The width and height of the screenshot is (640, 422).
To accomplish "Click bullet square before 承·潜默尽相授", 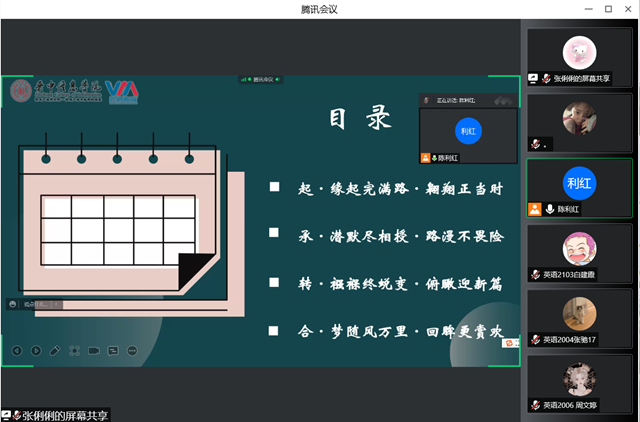I will point(274,233).
